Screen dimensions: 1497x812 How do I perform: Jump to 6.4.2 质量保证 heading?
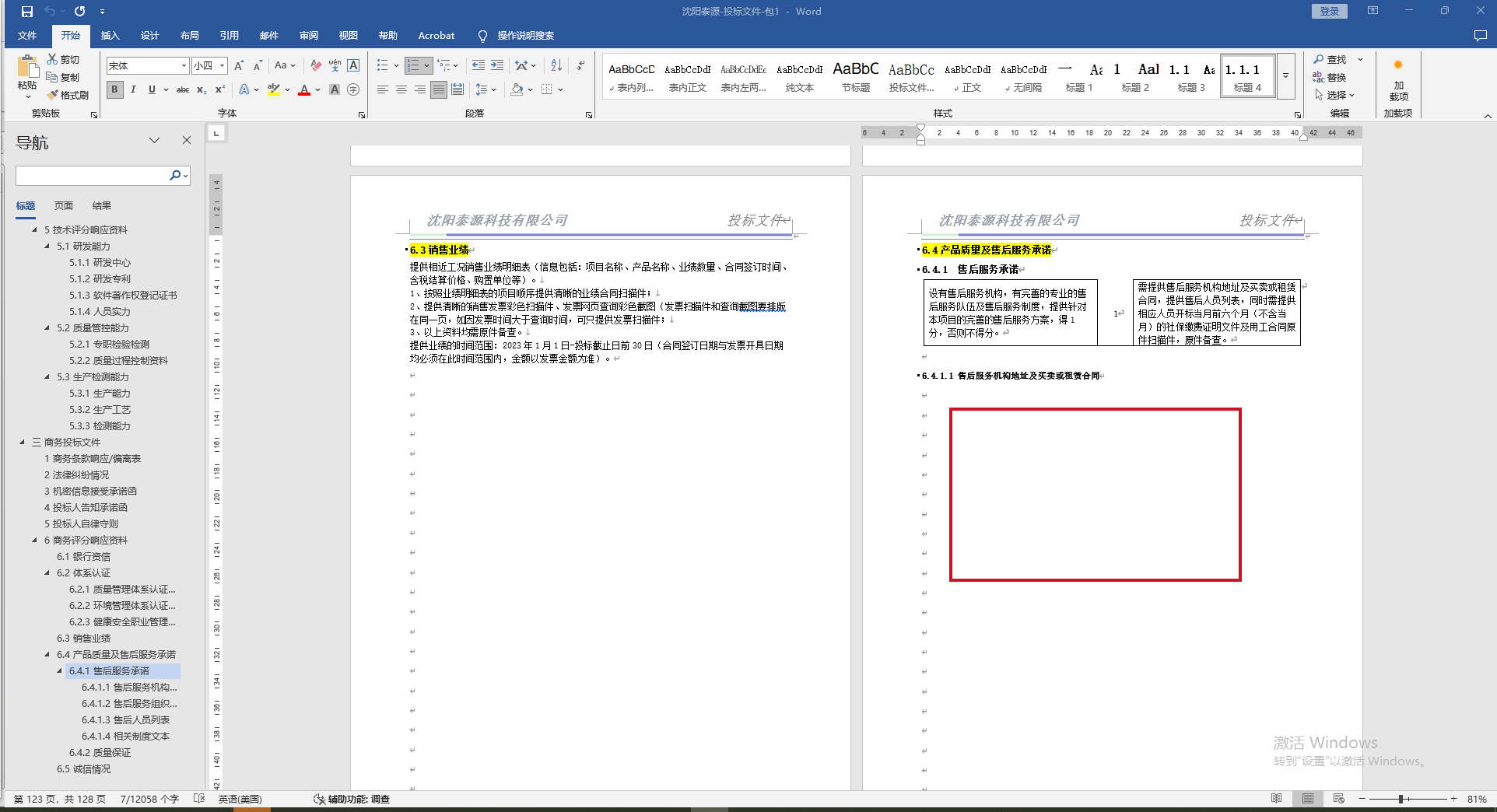pyautogui.click(x=100, y=752)
